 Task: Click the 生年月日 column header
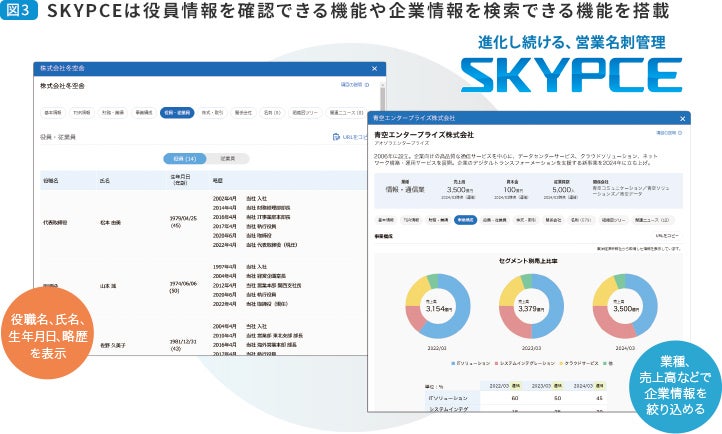180,179
